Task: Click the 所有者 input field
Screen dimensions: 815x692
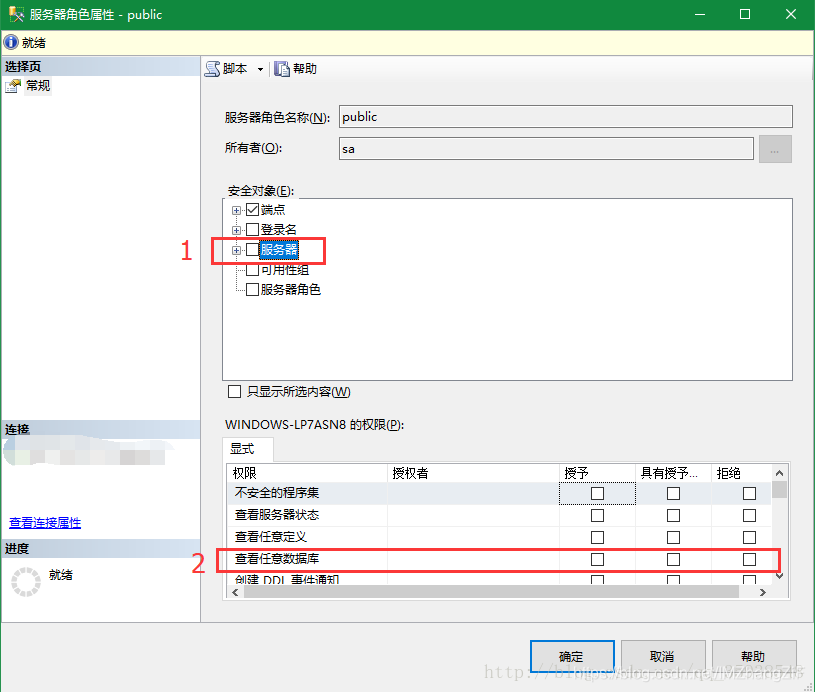Action: pyautogui.click(x=546, y=149)
